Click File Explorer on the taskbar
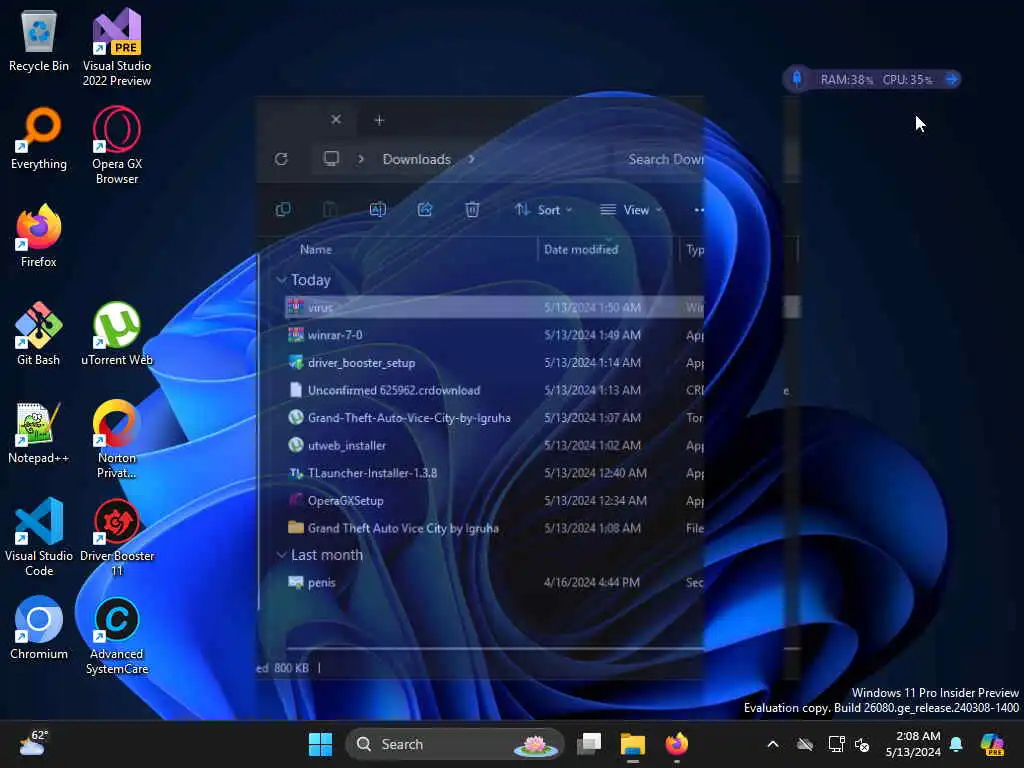 tap(632, 744)
